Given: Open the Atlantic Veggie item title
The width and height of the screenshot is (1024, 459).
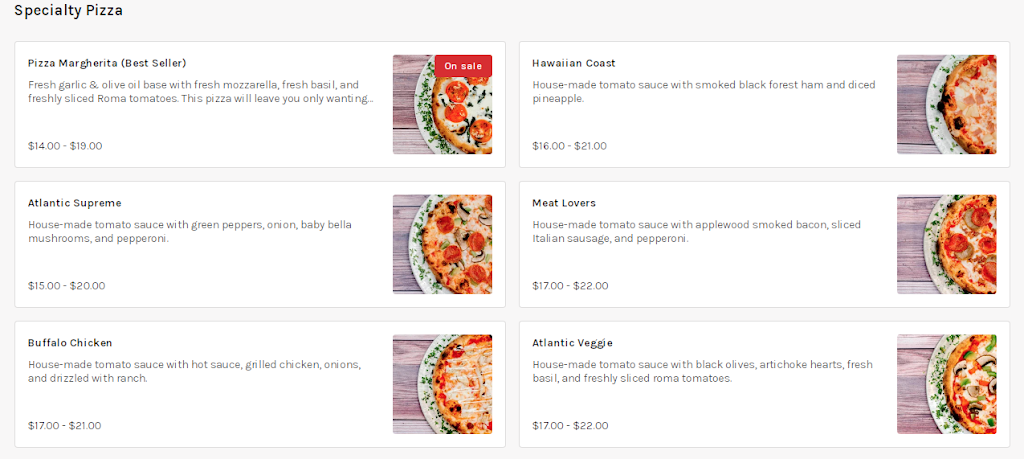Looking at the screenshot, I should pyautogui.click(x=572, y=343).
